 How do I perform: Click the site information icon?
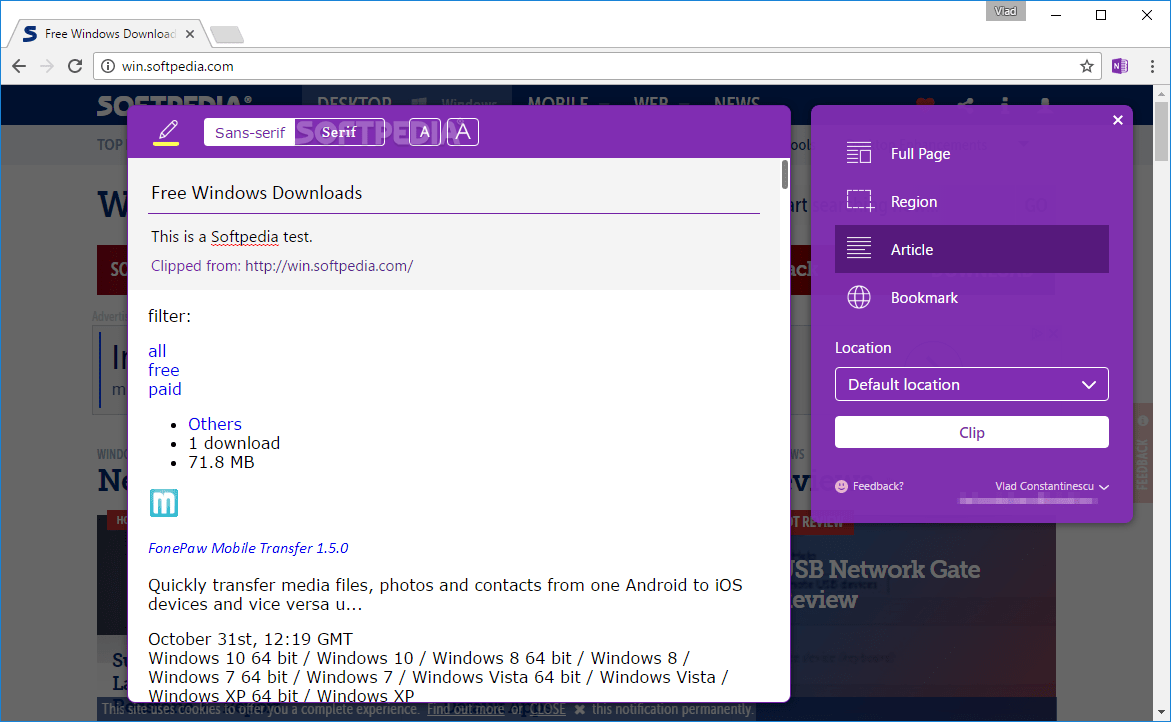tap(108, 66)
